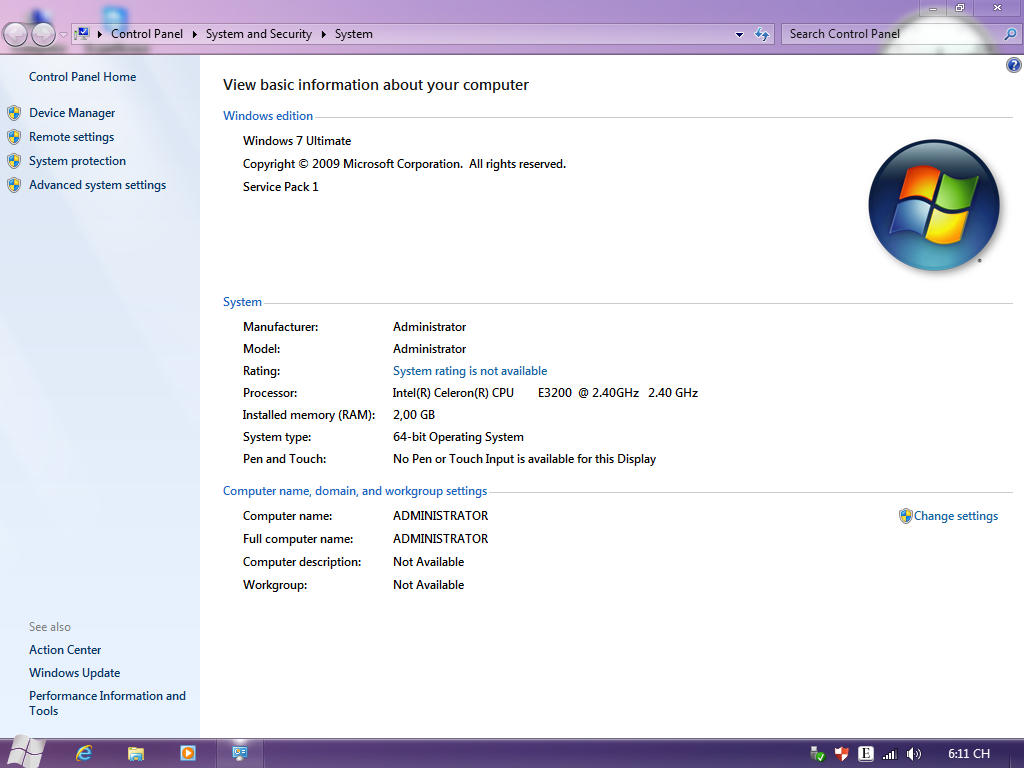This screenshot has height=768, width=1024.
Task: Click shield icon beside Advanced system settings
Action: coord(14,185)
